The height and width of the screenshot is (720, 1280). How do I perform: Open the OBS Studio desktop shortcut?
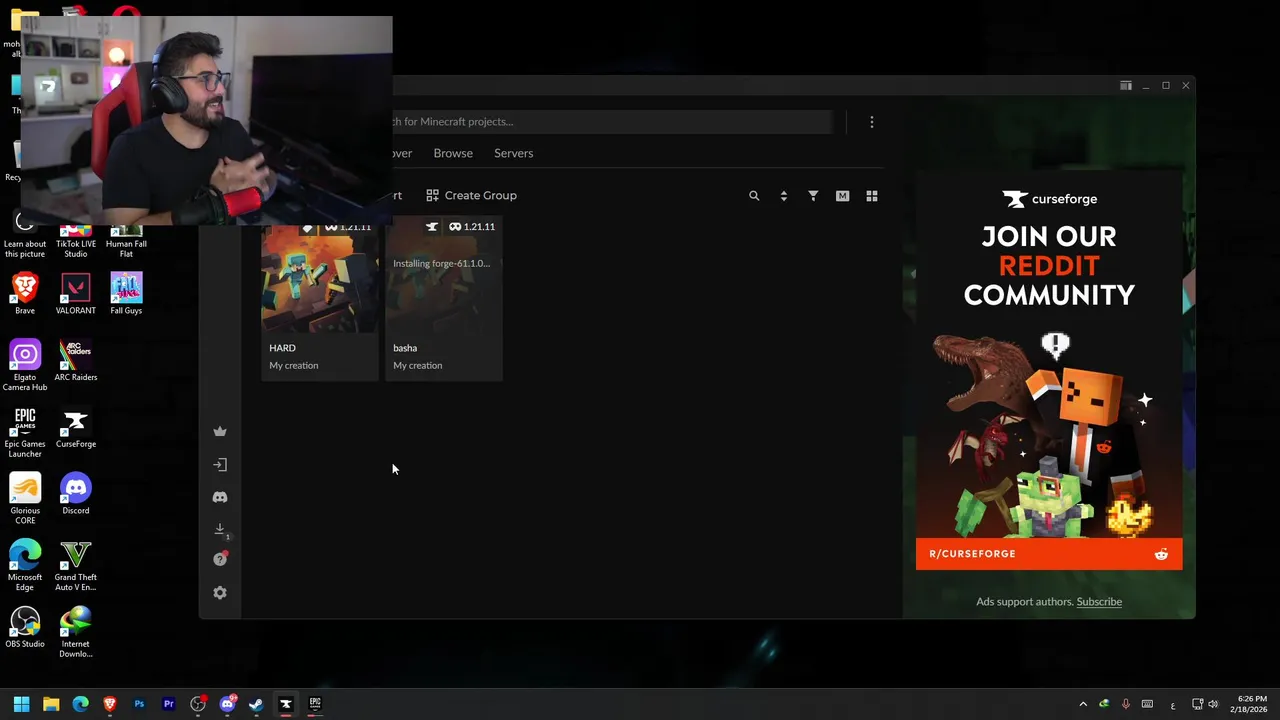(x=25, y=627)
